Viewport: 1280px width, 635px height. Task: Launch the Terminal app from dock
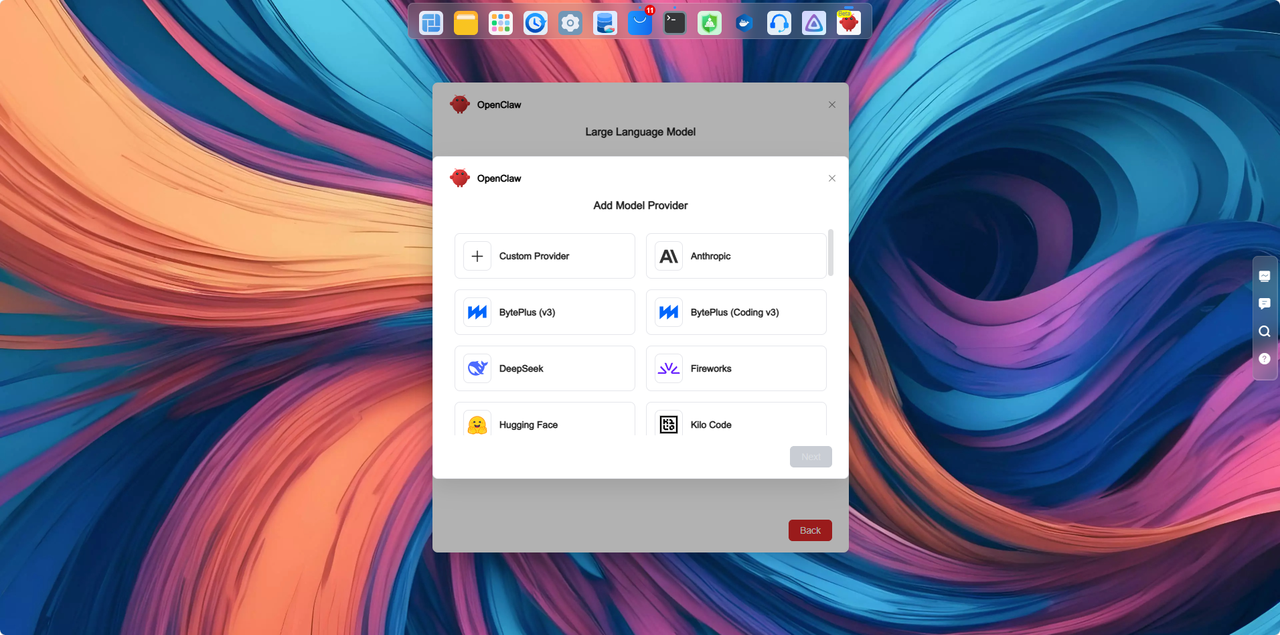675,22
